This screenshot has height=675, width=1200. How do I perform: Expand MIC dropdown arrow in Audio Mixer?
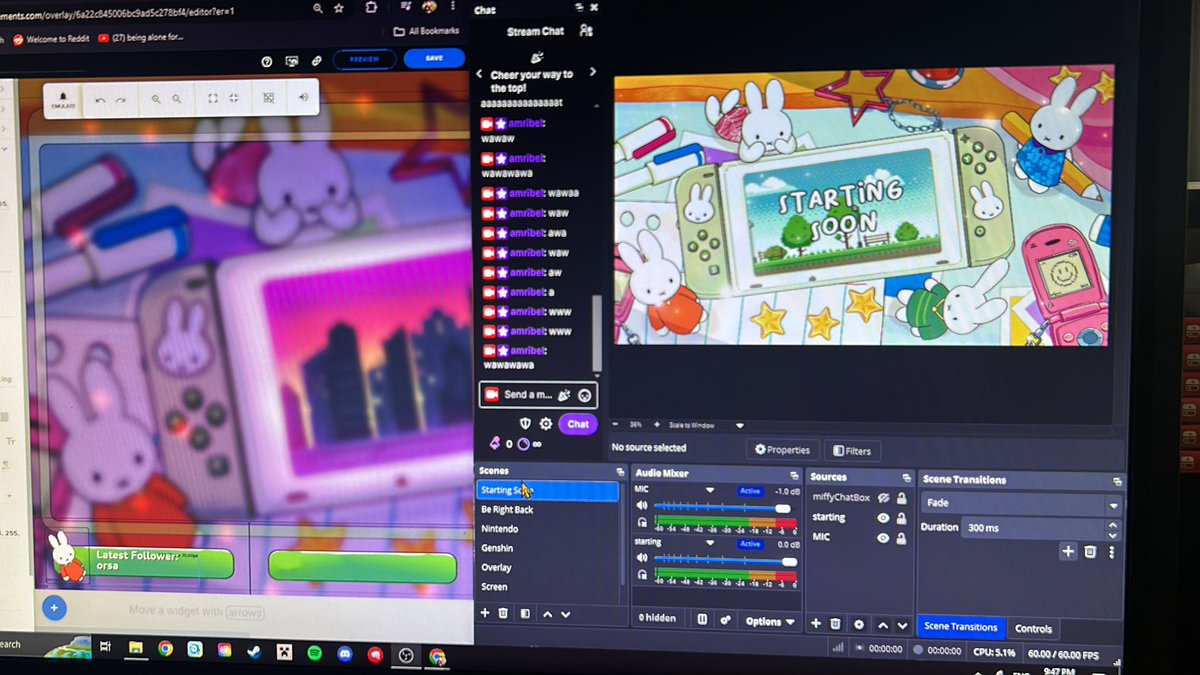click(x=710, y=490)
